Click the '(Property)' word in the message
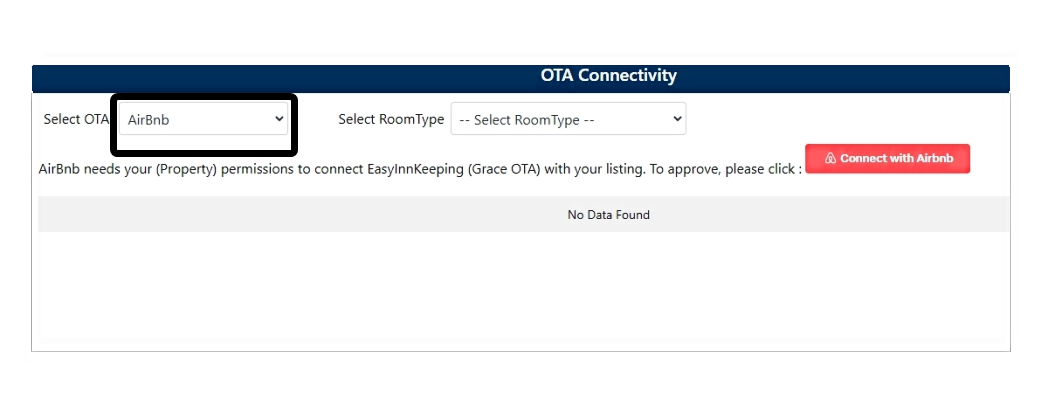Screen dimensions: 1046x408 (177, 169)
